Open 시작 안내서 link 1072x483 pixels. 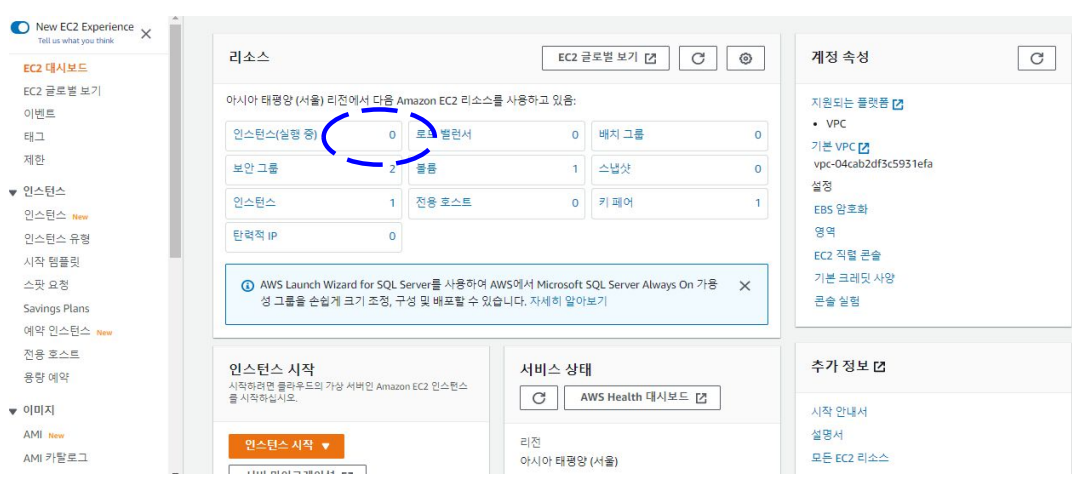pos(839,412)
